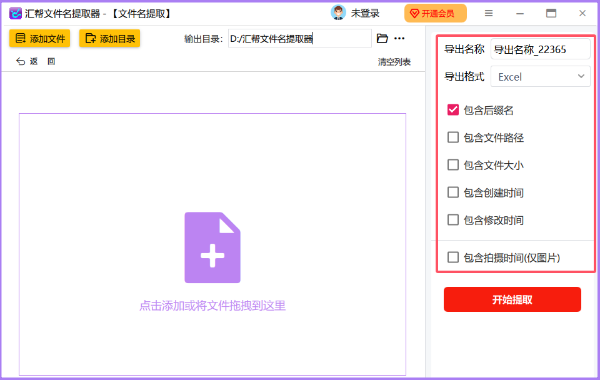This screenshot has height=380, width=600.
Task: Toggle 包含拍摄时间(仅图片) checkbox
Action: tap(453, 258)
